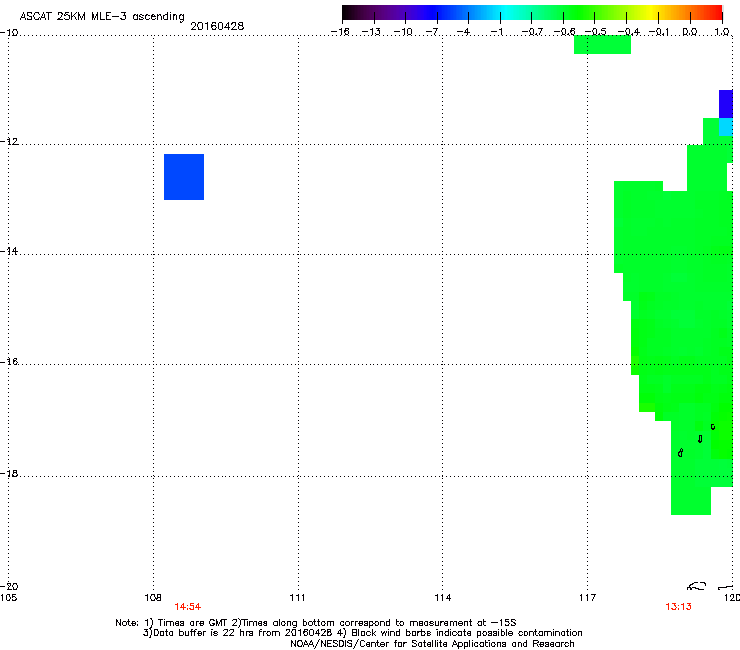Viewport: 740px width, 650px height.
Task: Click the latitude label -16 on the left axis
Action: [x=9, y=362]
